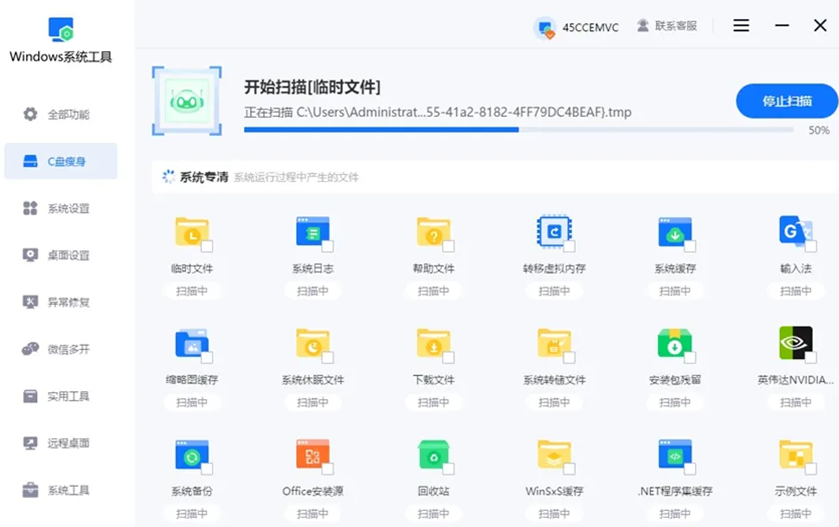Select the 输入法 translate icon

coord(795,231)
